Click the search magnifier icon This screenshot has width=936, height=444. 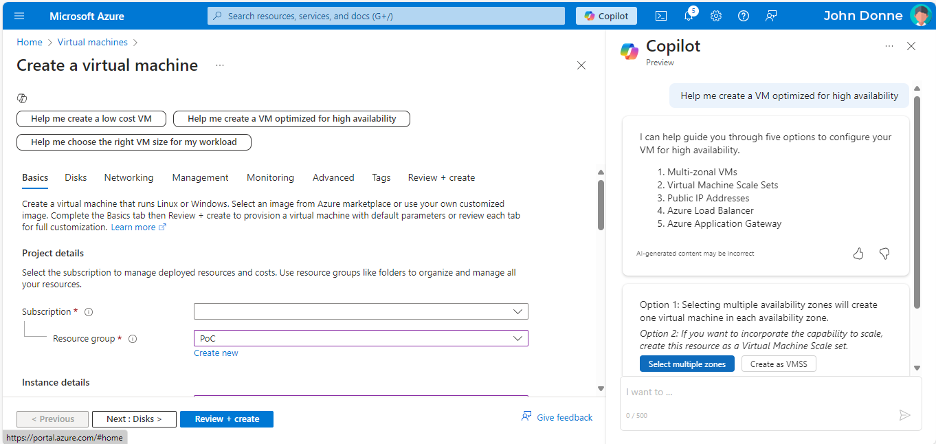tap(217, 16)
